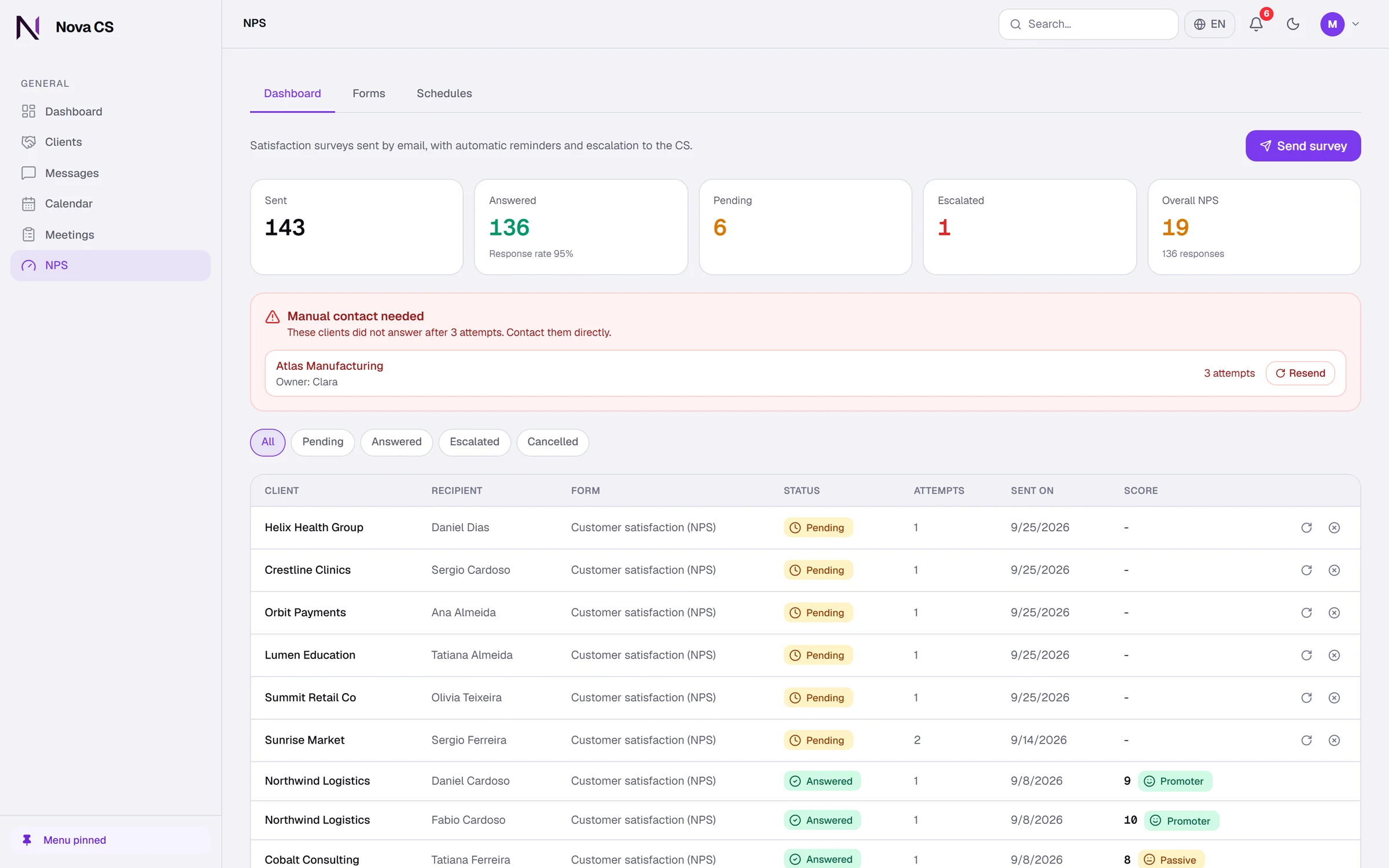Cancel icon for Lumen Education row
1389x868 pixels.
(1334, 655)
